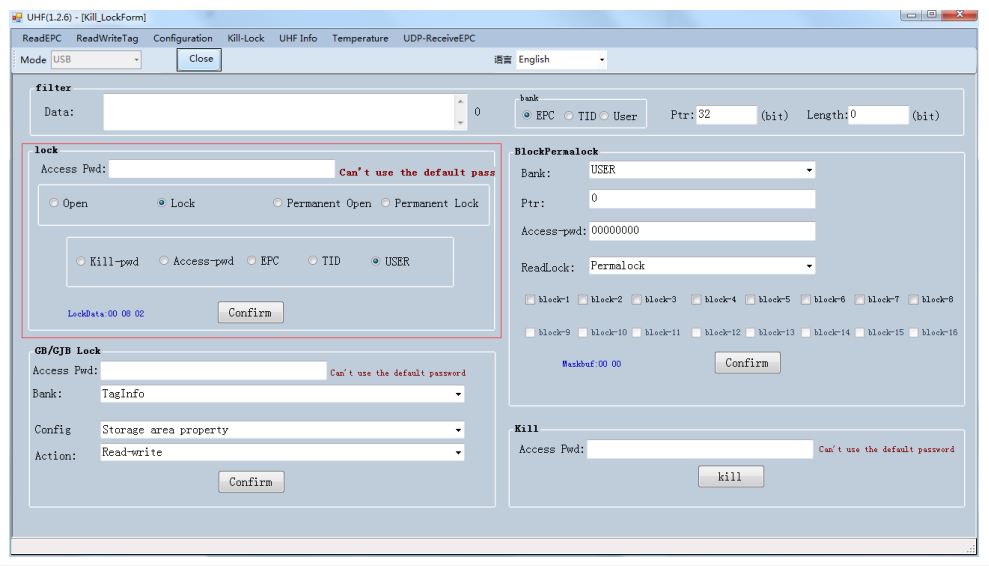Image resolution: width=989 pixels, height=566 pixels.
Task: Open the Configuration menu
Action: tap(182, 38)
